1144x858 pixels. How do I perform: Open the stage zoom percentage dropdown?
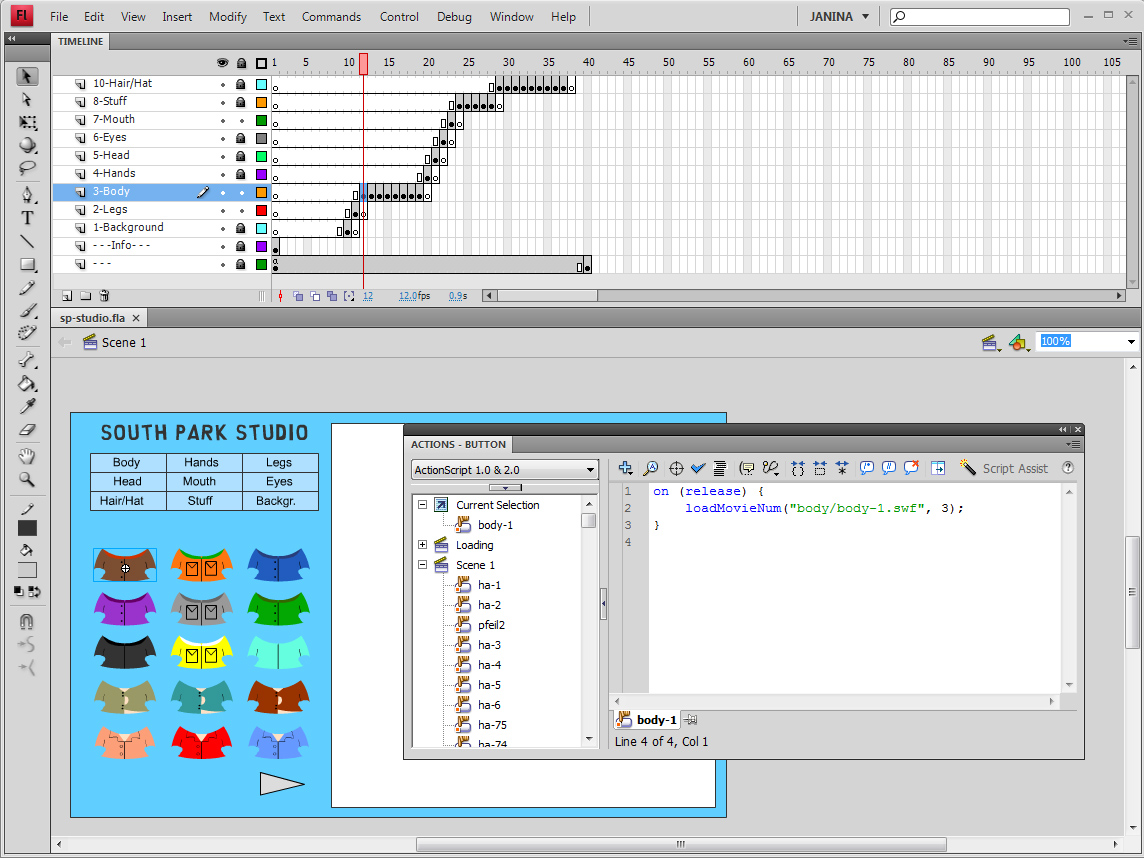1131,341
